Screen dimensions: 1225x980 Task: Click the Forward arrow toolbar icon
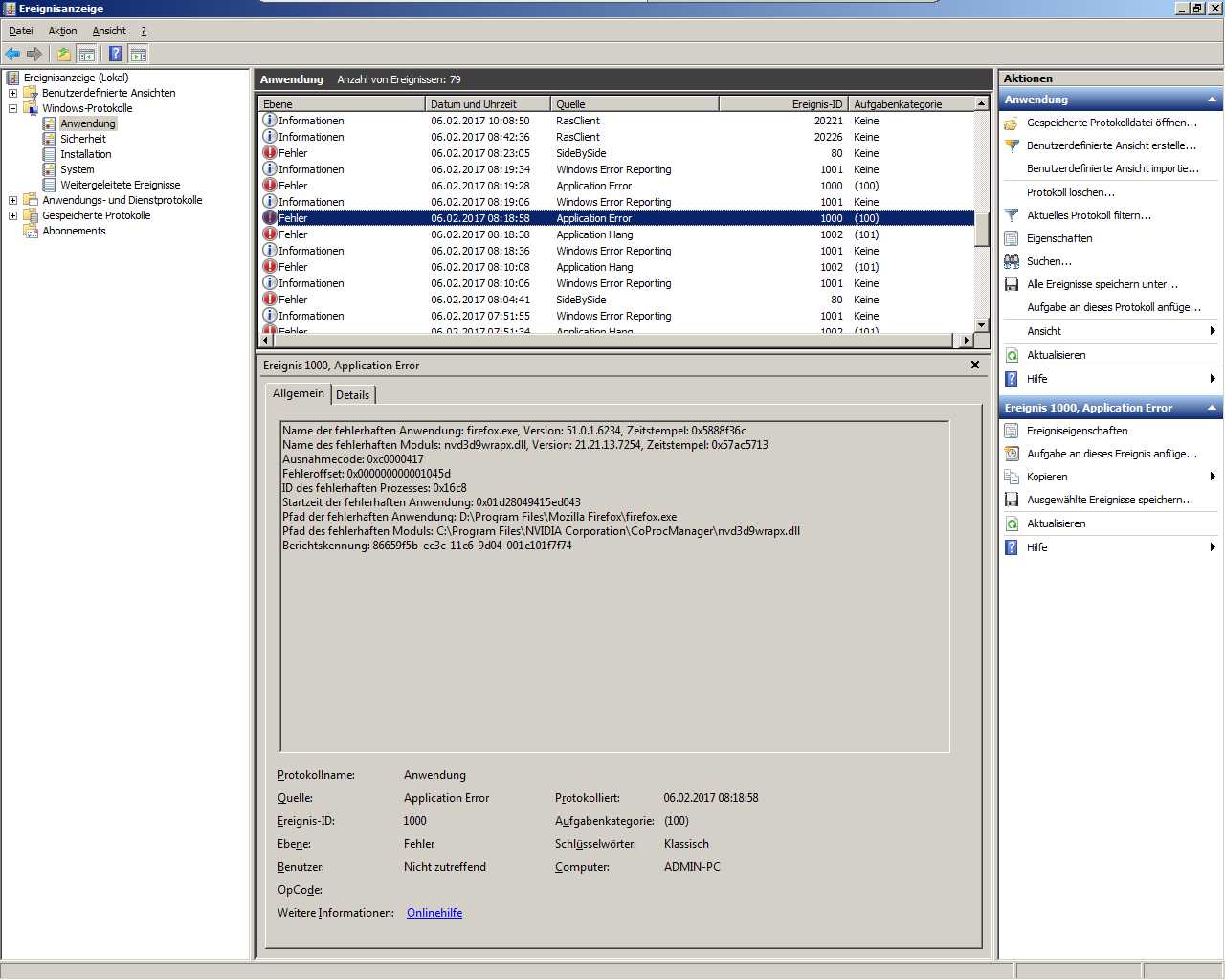34,55
